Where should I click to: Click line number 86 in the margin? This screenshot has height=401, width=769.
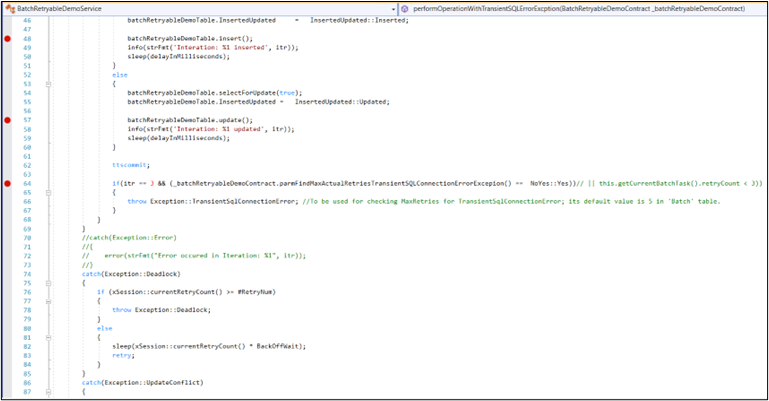[x=27, y=382]
